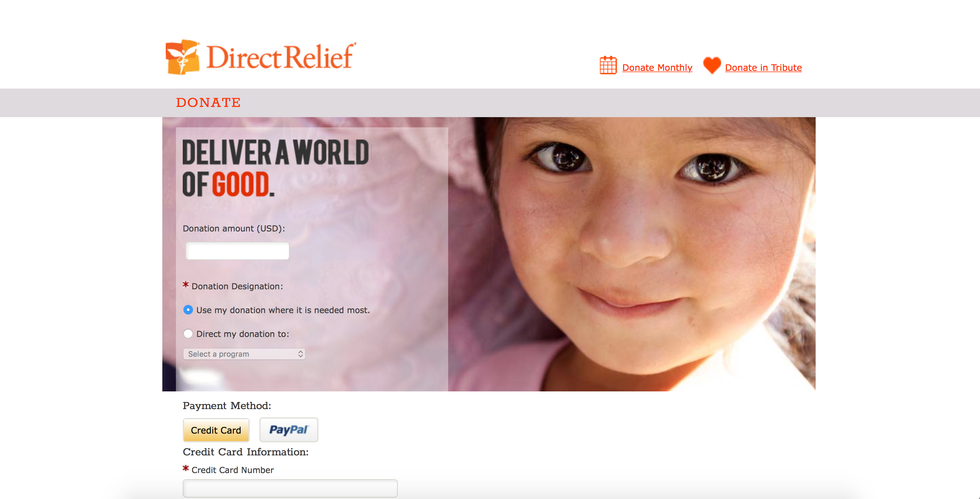
Task: Open the Donate in Tribute link
Action: click(763, 68)
